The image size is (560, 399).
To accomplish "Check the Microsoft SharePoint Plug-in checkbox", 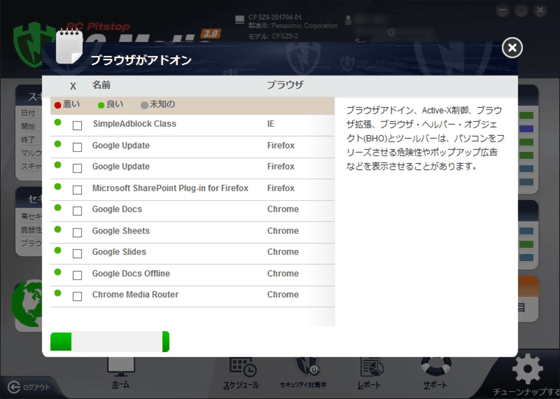I will point(77,190).
